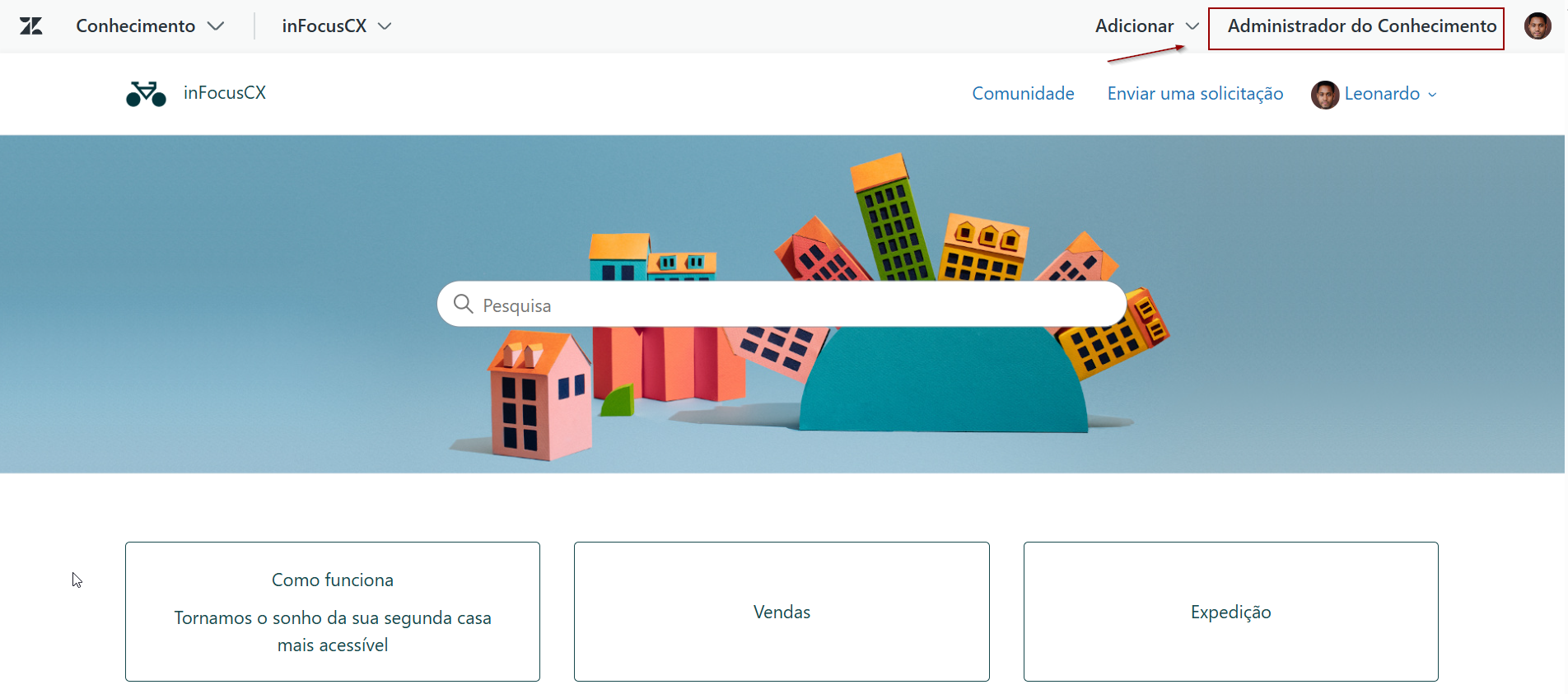Image resolution: width=1568 pixels, height=694 pixels.
Task: Click Leonardo's avatar picture
Action: (1325, 95)
